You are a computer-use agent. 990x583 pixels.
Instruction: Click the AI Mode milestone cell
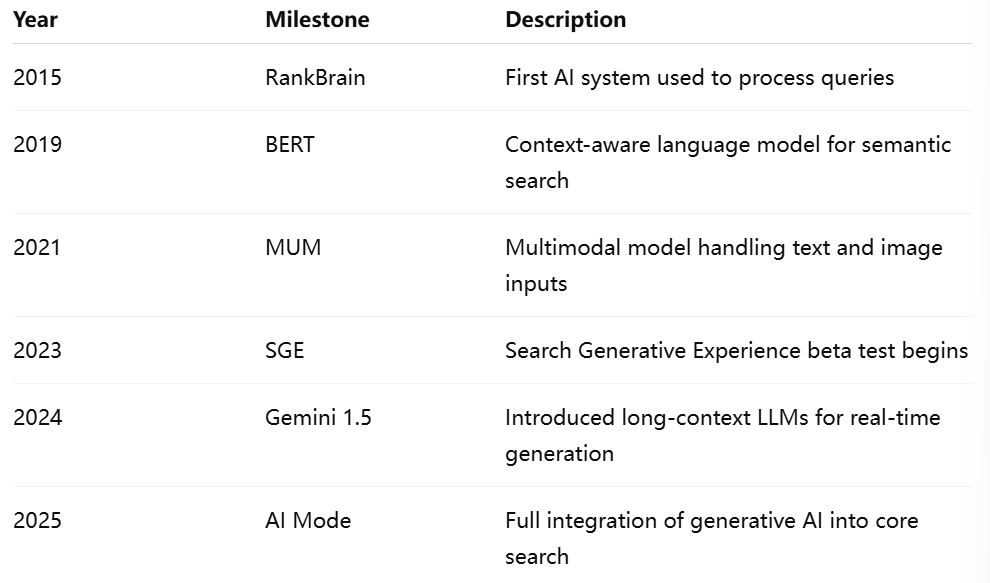[x=308, y=520]
